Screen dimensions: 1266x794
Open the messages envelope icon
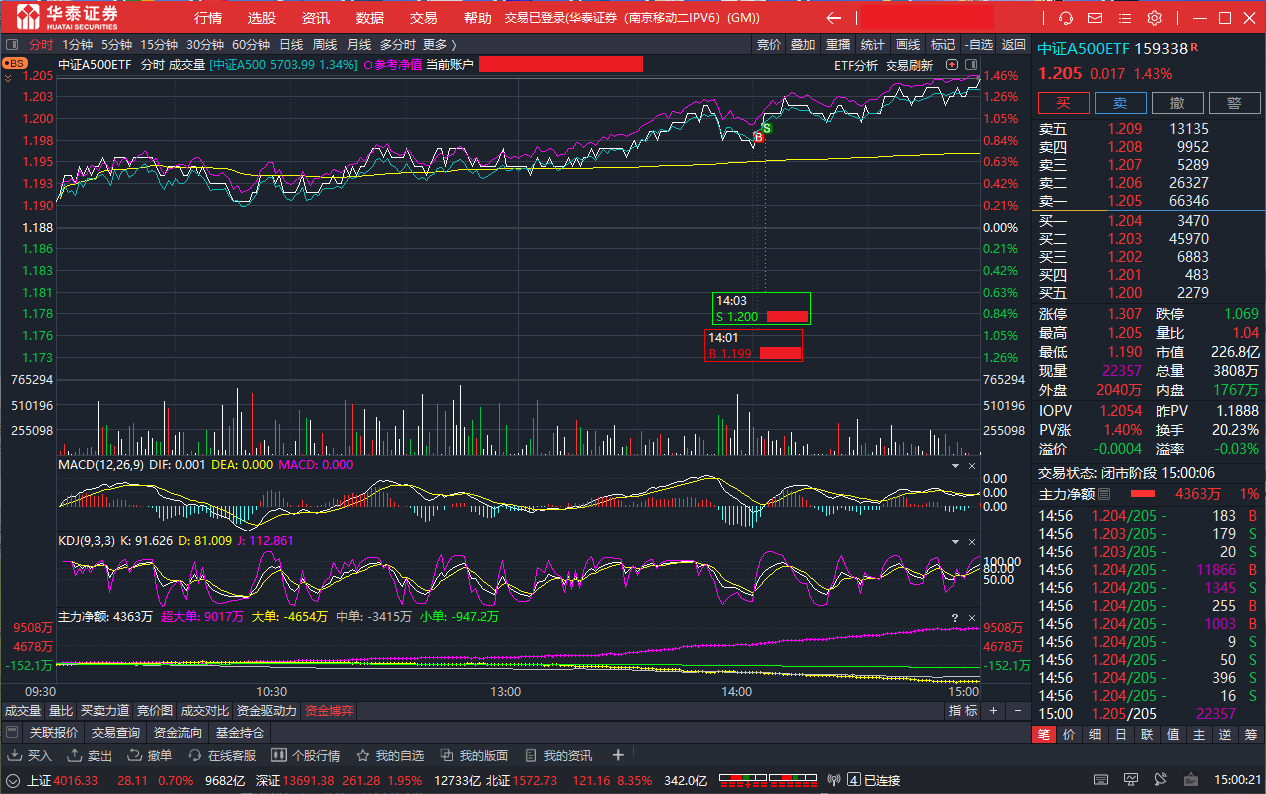(x=1095, y=18)
